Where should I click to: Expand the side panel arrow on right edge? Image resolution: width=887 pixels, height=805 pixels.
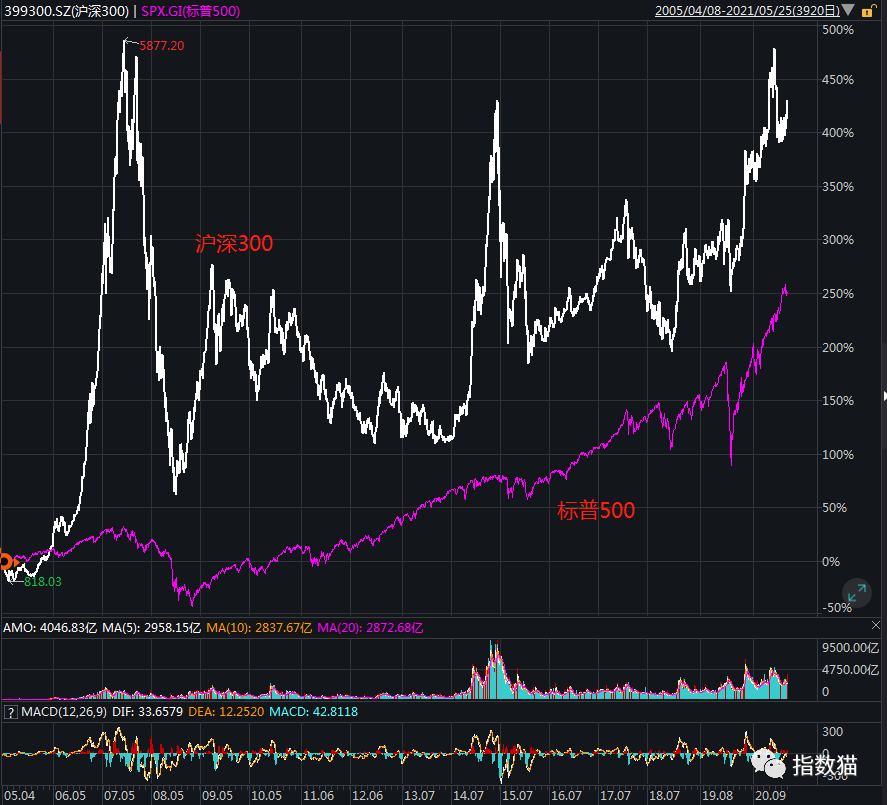click(x=884, y=397)
